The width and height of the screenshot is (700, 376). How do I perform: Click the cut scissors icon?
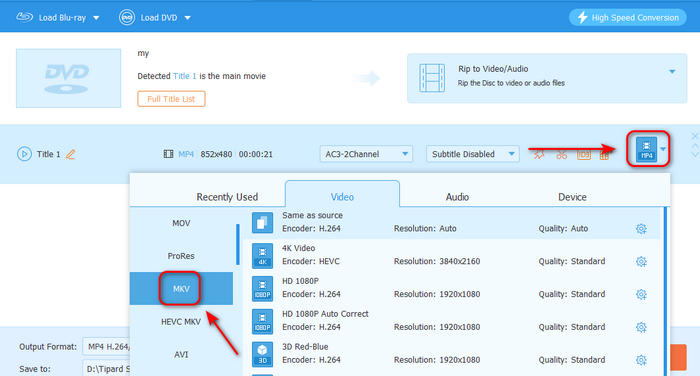561,155
